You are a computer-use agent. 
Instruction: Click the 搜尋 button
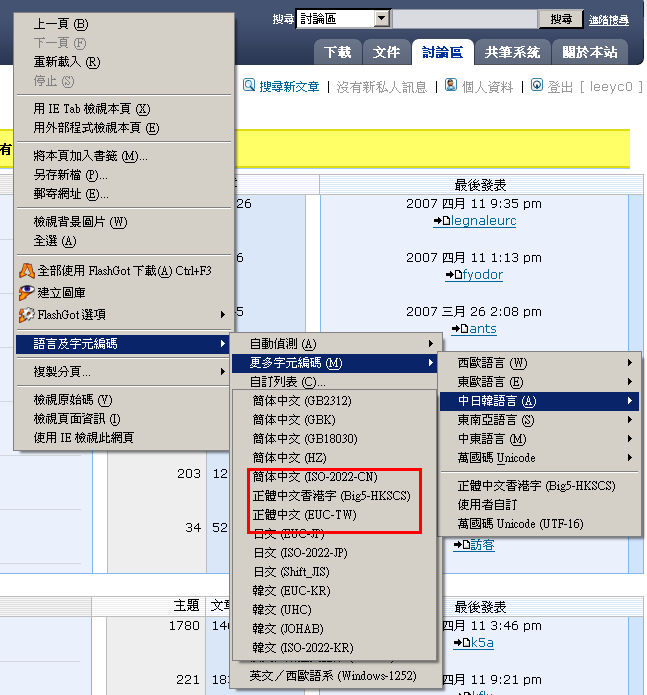coord(561,19)
